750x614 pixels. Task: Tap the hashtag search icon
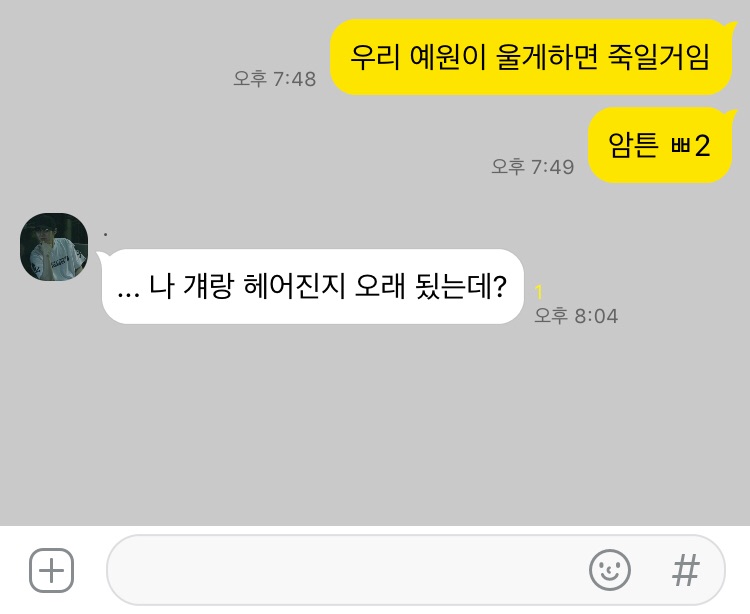pyautogui.click(x=685, y=570)
